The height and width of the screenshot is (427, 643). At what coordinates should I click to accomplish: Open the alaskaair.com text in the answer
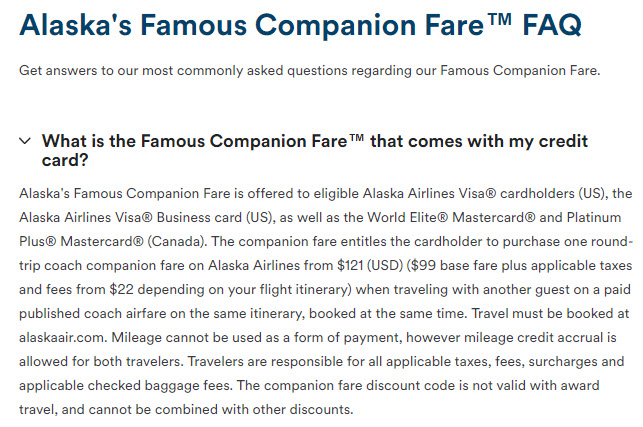point(63,337)
